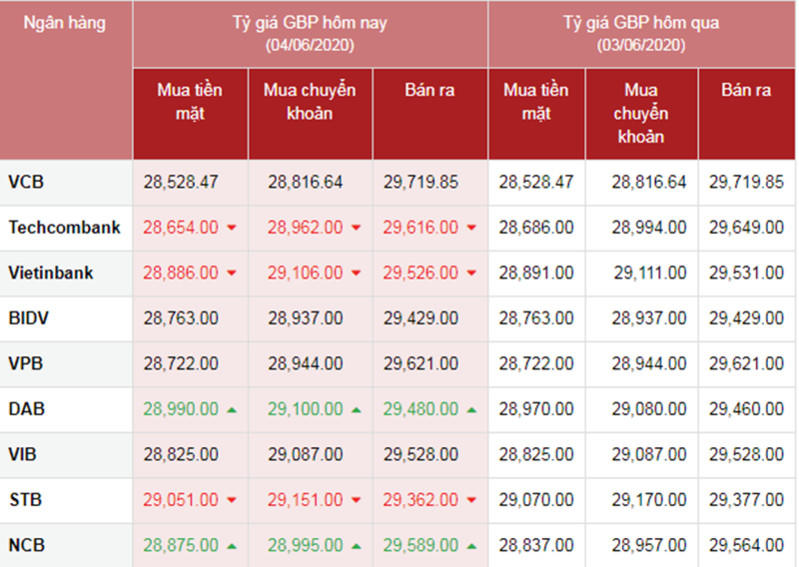Click yesterday's 'Mua chuyển khoản' column header
The height and width of the screenshot is (567, 799).
click(641, 113)
